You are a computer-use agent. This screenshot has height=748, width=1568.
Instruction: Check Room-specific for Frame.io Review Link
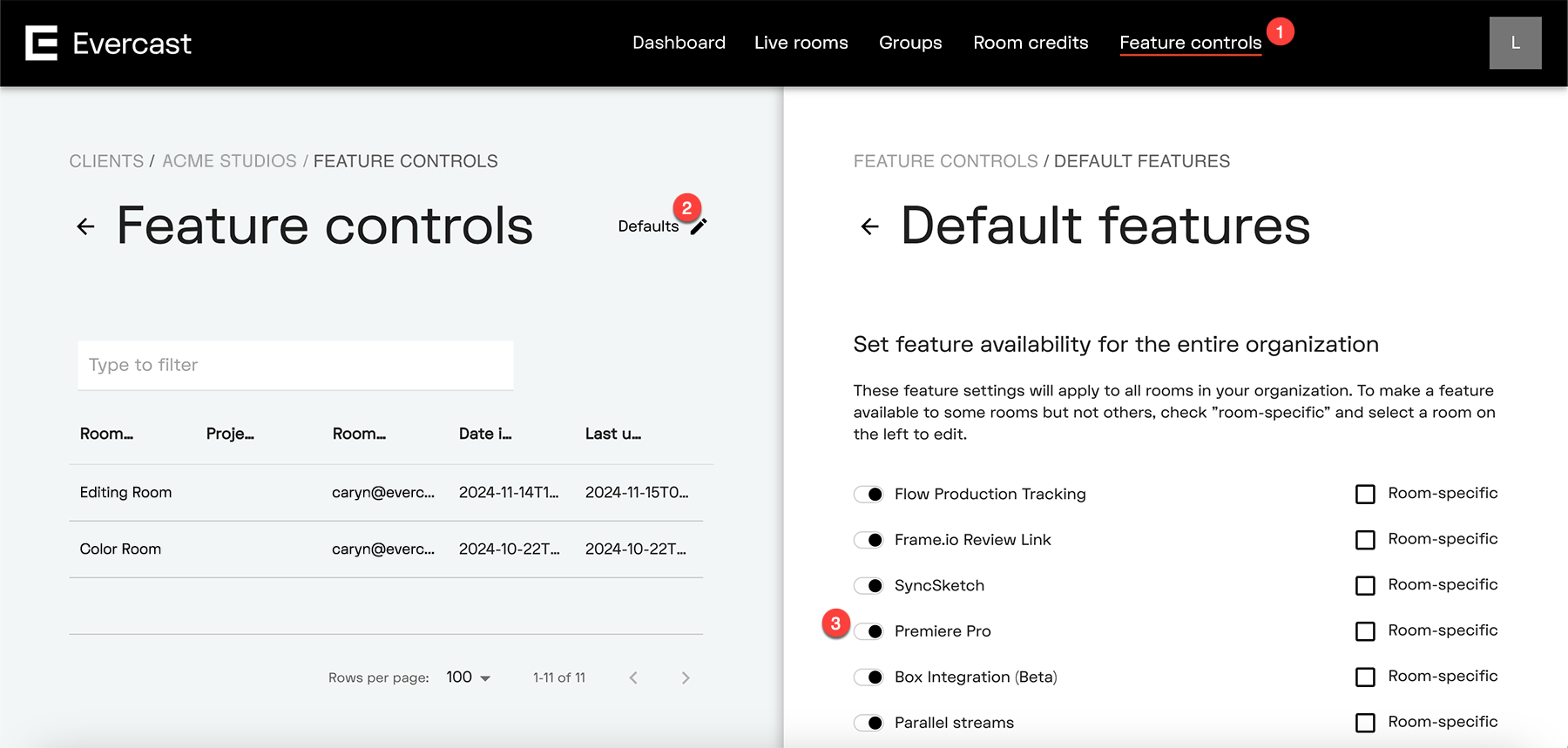(1365, 540)
